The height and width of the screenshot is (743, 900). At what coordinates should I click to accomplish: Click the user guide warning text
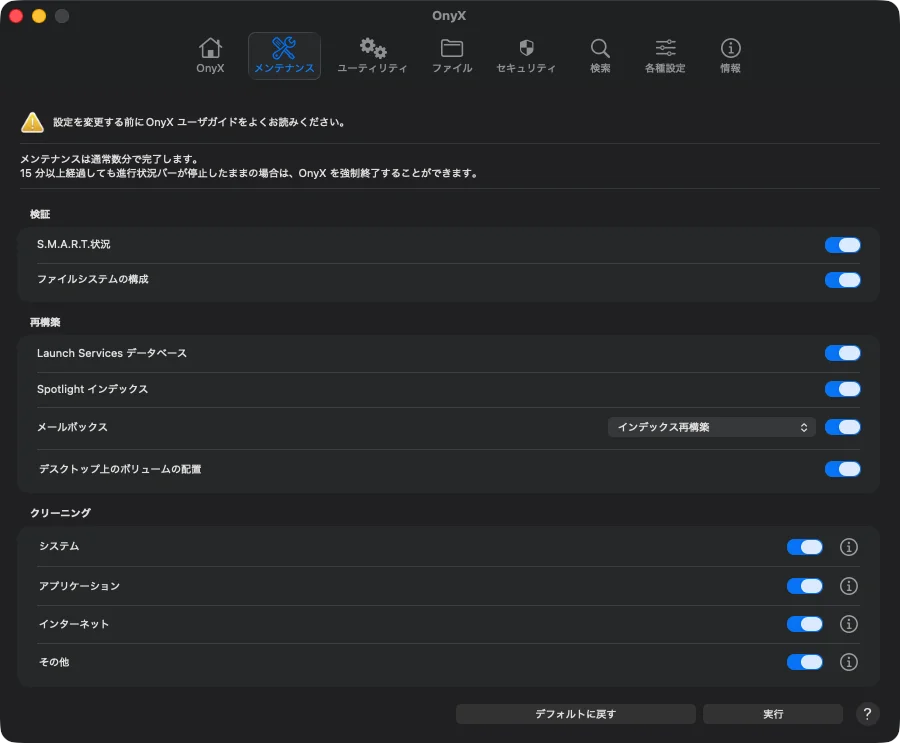pos(199,122)
